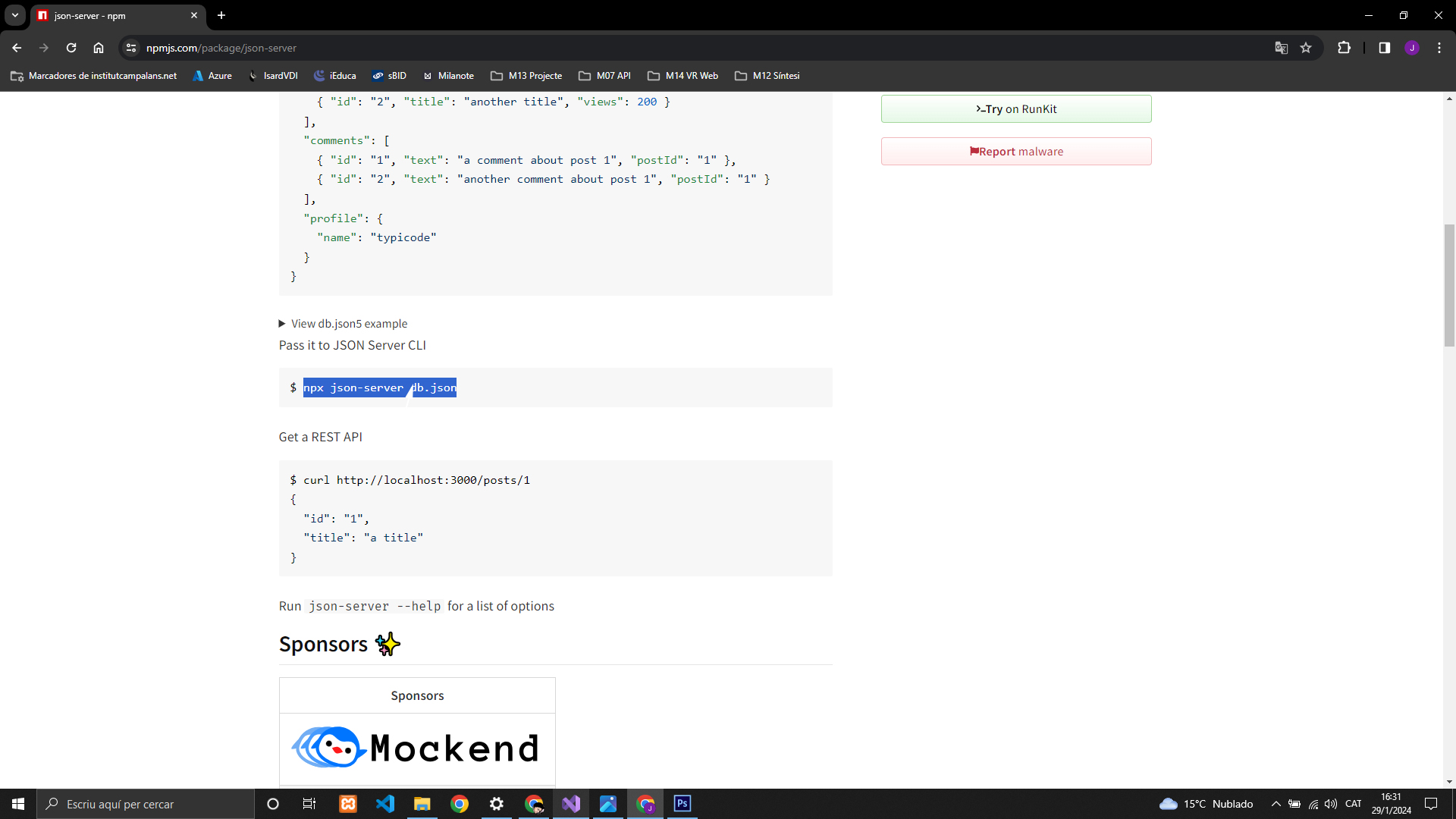Open the browser home page icon

(99, 48)
